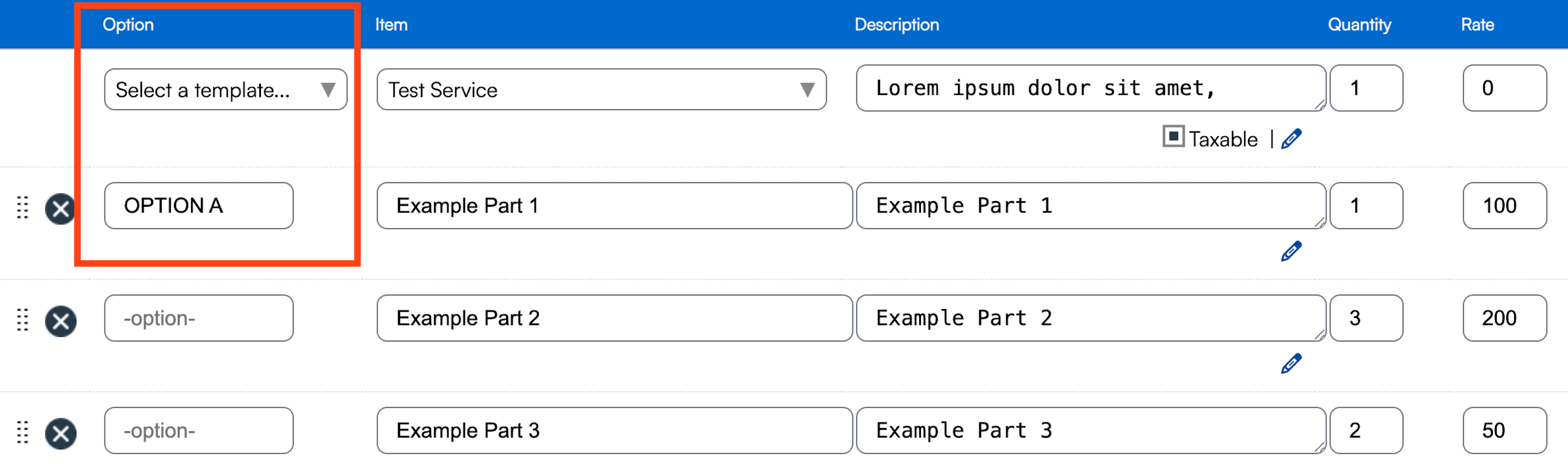1568x464 pixels.
Task: Click the Option column header
Action: click(x=128, y=24)
